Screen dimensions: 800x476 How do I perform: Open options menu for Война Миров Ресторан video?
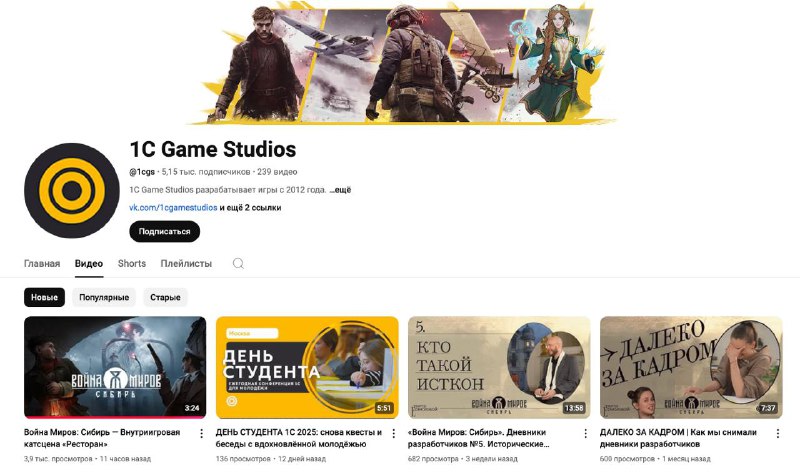pyautogui.click(x=202, y=434)
